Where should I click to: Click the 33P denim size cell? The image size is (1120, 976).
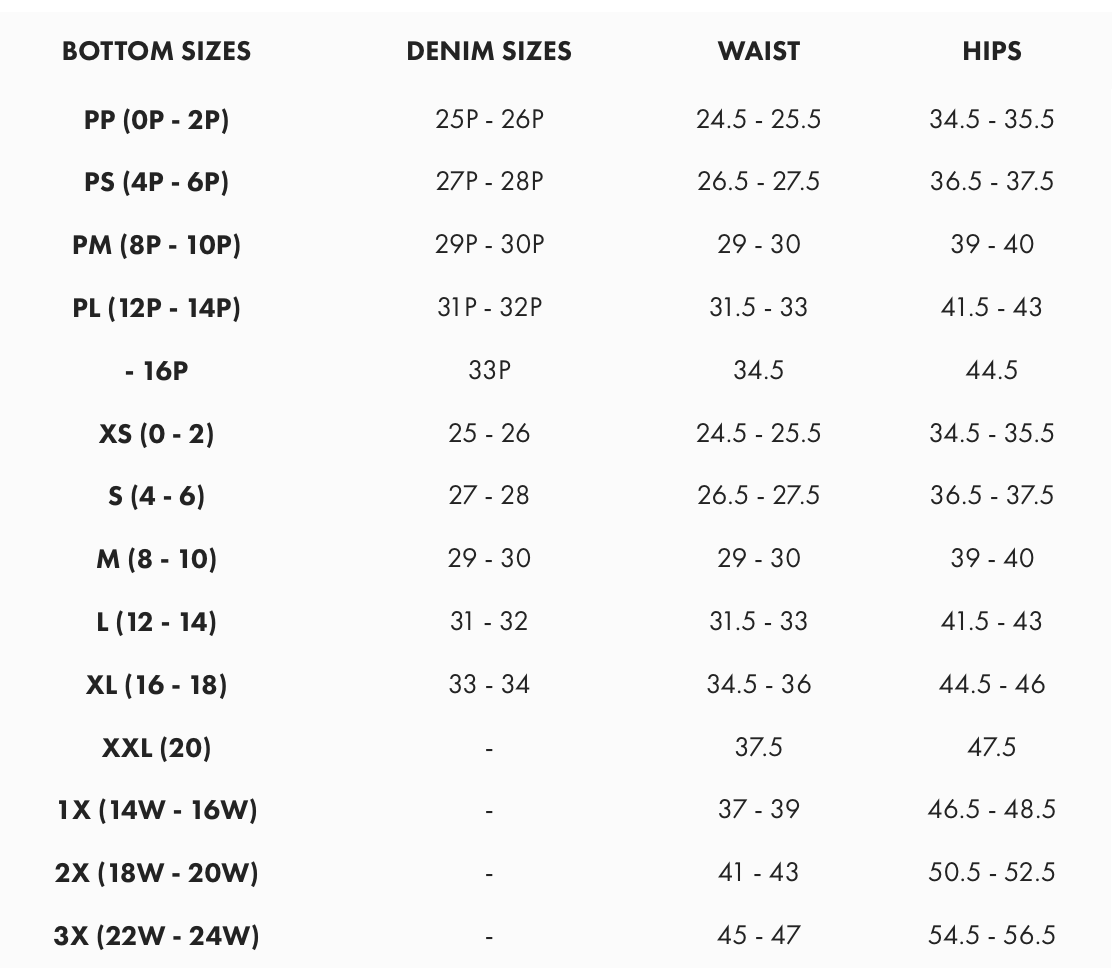489,371
